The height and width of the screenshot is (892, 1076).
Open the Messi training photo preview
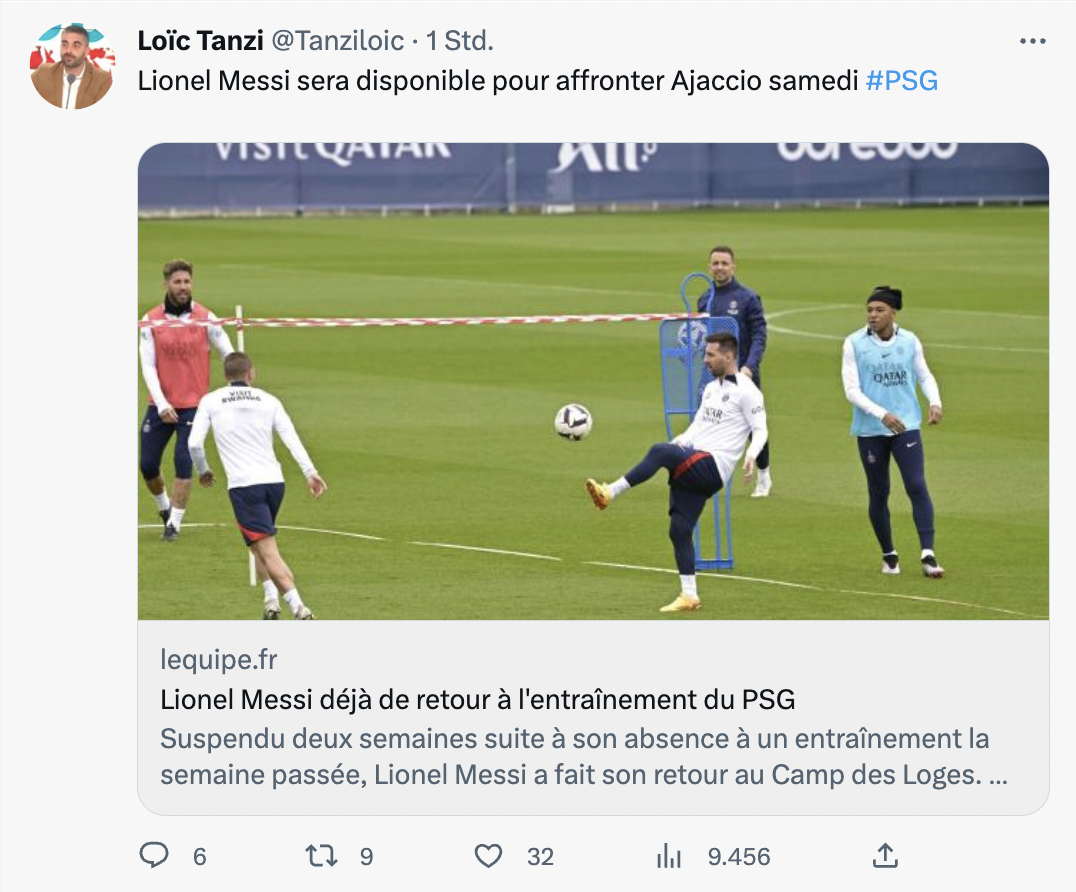[593, 381]
